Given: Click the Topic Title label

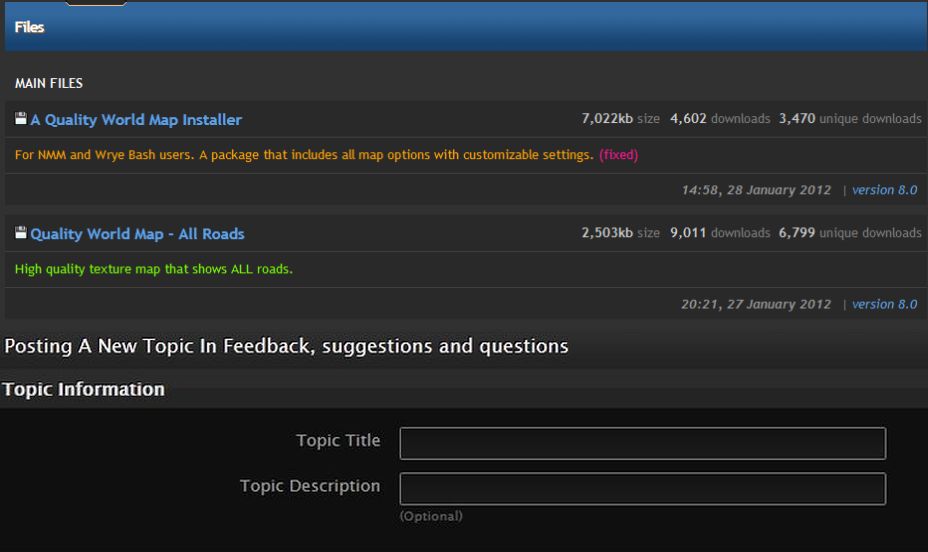Looking at the screenshot, I should click(x=339, y=440).
